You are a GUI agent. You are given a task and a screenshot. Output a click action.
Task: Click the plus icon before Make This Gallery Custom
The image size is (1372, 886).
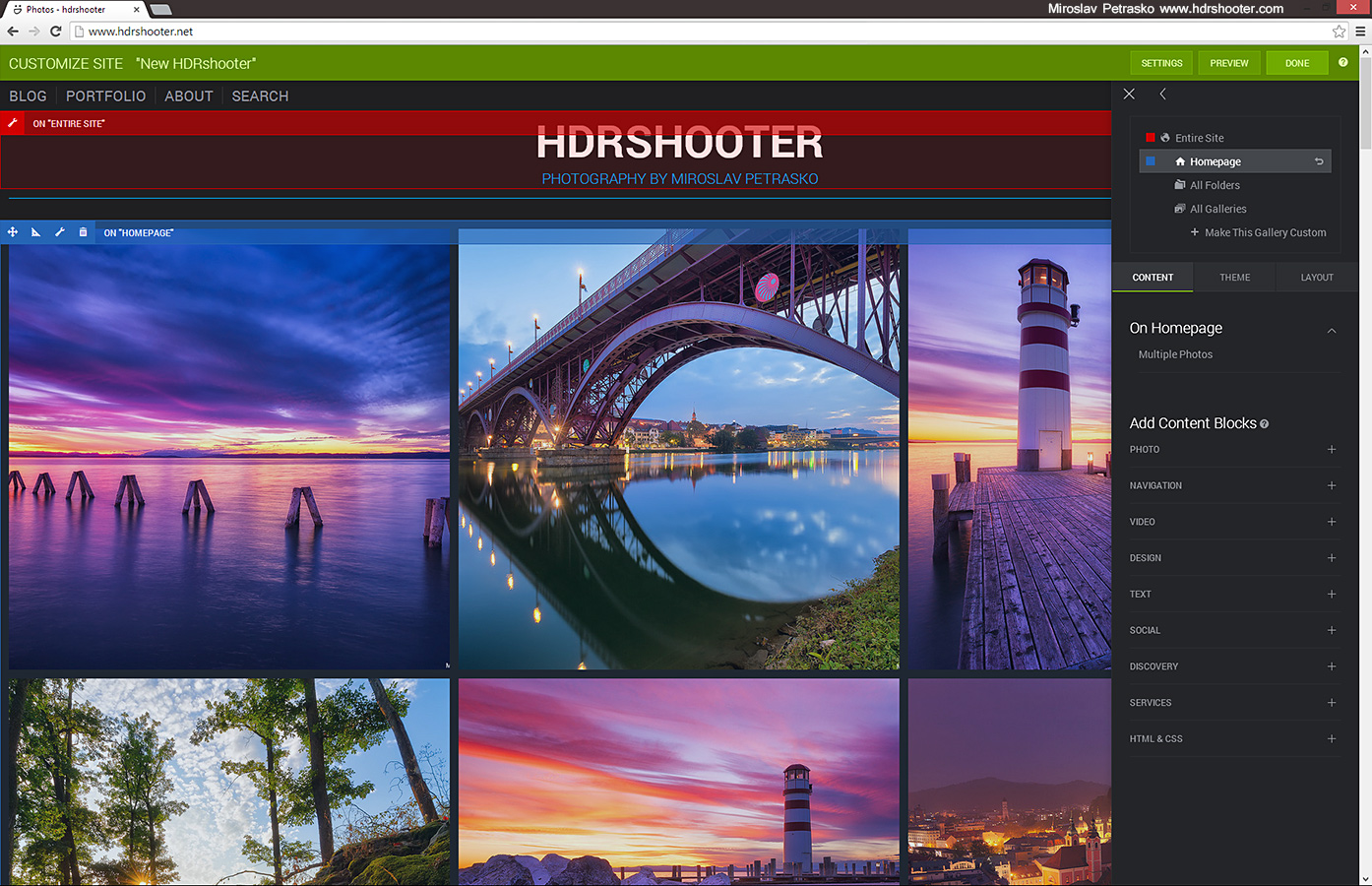(1195, 232)
